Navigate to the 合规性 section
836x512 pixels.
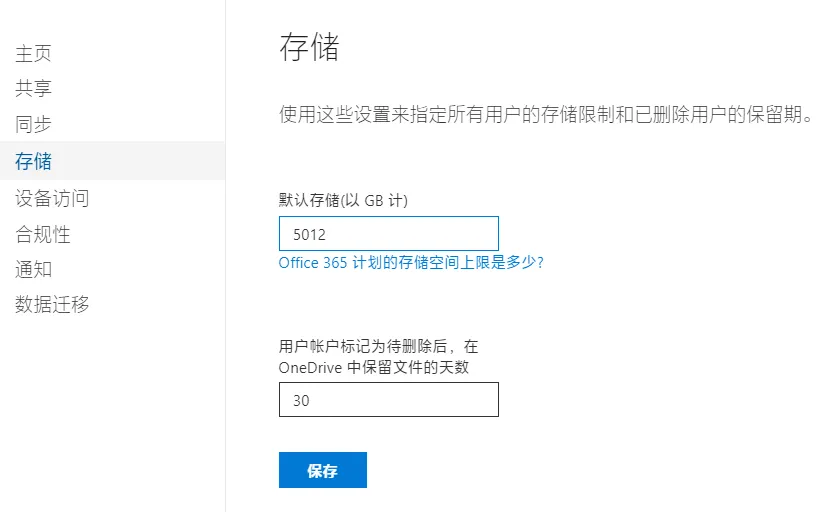coord(43,234)
